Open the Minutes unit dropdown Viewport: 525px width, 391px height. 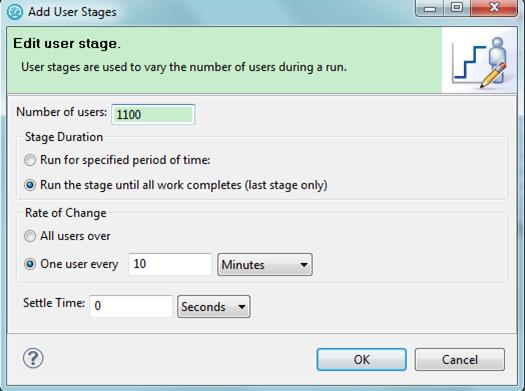point(265,265)
